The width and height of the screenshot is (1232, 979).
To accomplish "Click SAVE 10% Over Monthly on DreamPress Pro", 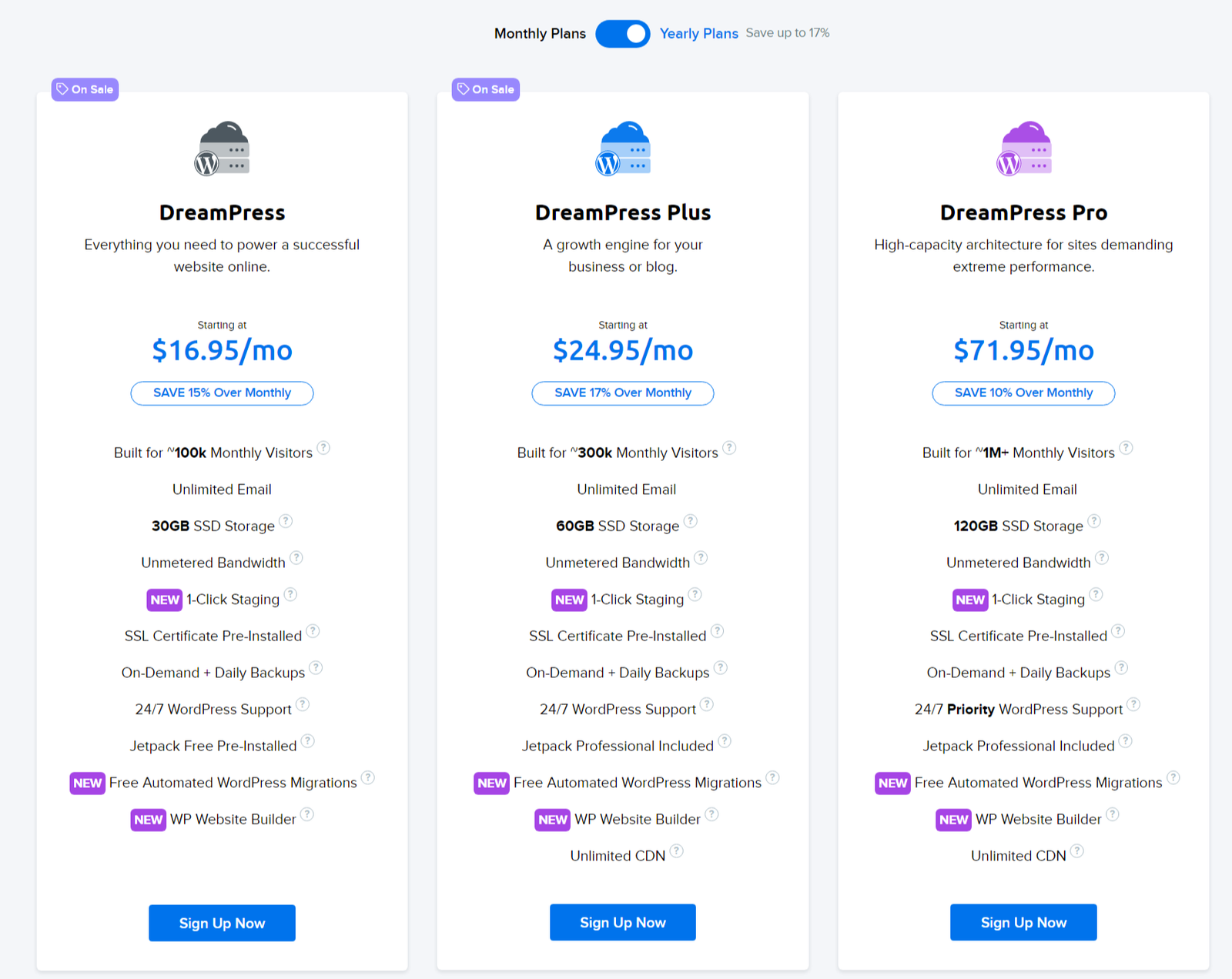I will [1023, 393].
